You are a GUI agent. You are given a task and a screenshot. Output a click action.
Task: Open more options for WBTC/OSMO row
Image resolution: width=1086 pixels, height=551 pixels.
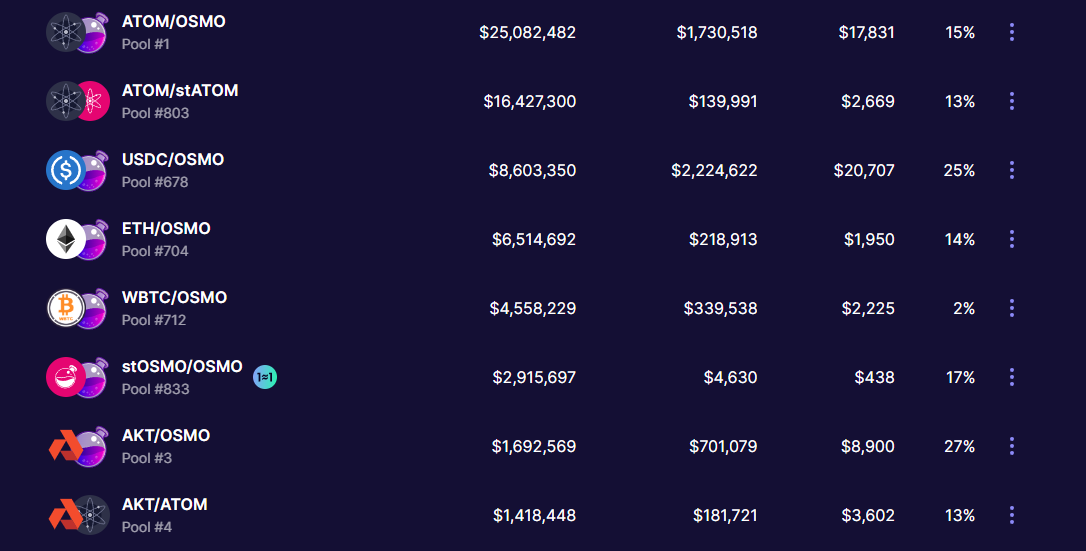[1012, 308]
